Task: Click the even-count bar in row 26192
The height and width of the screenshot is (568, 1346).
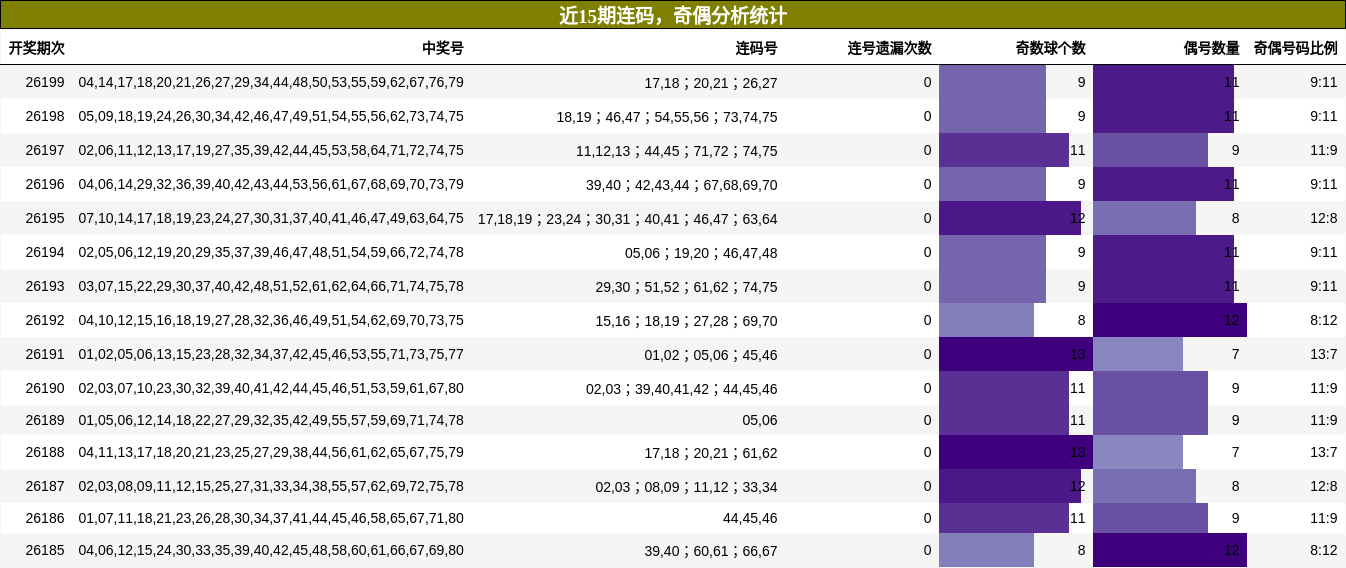Action: (1170, 320)
